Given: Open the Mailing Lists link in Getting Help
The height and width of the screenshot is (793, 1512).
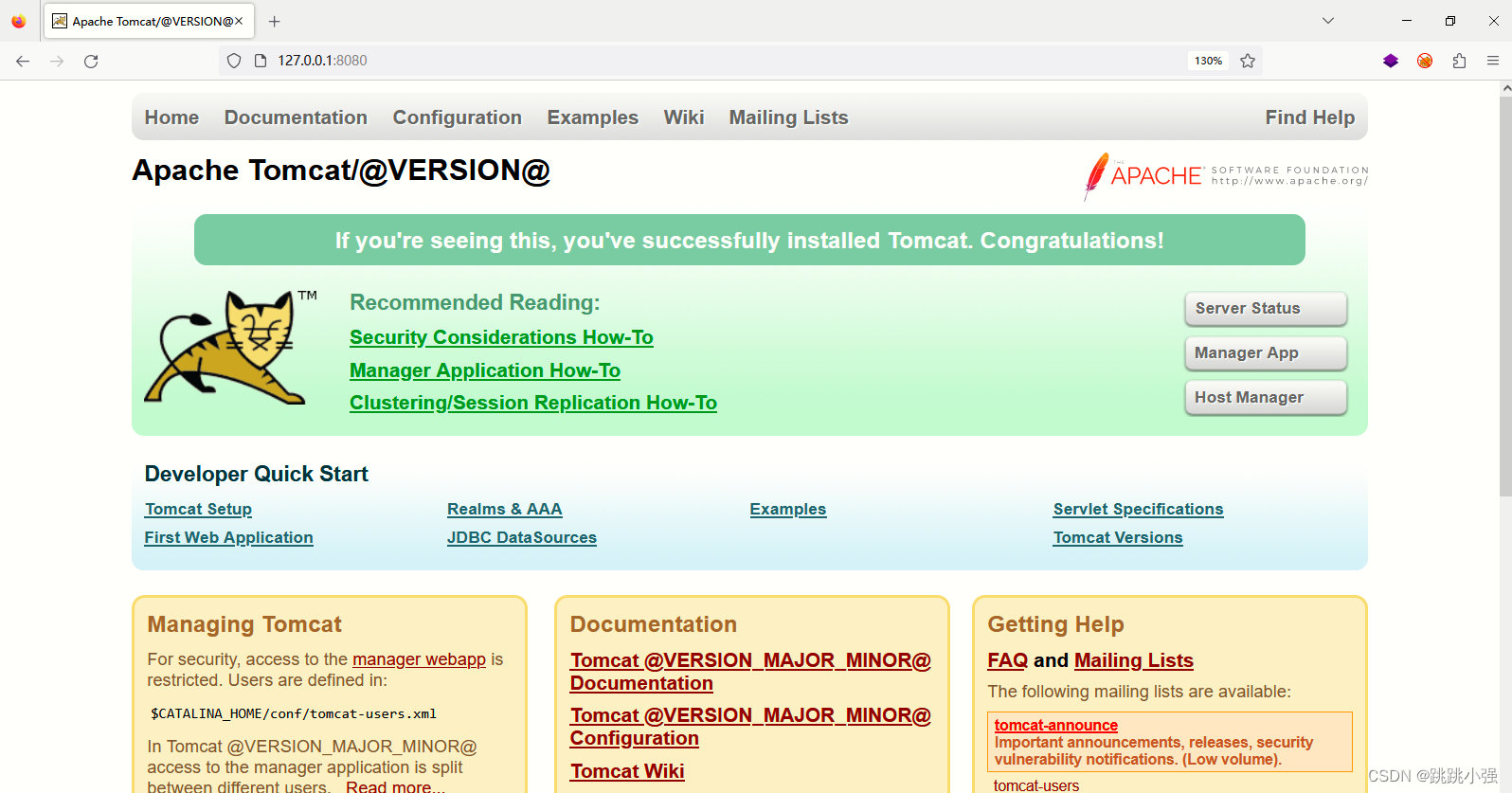Looking at the screenshot, I should tap(1134, 660).
